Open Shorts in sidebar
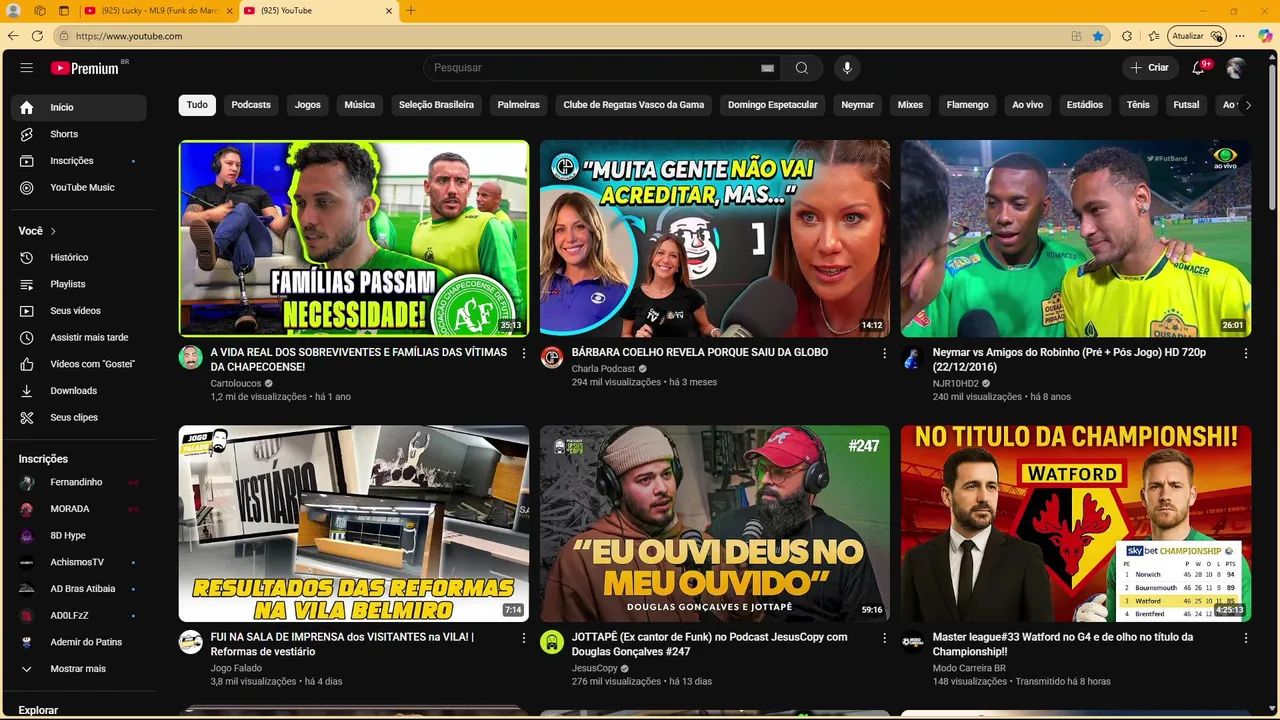1280x720 pixels. [79, 134]
